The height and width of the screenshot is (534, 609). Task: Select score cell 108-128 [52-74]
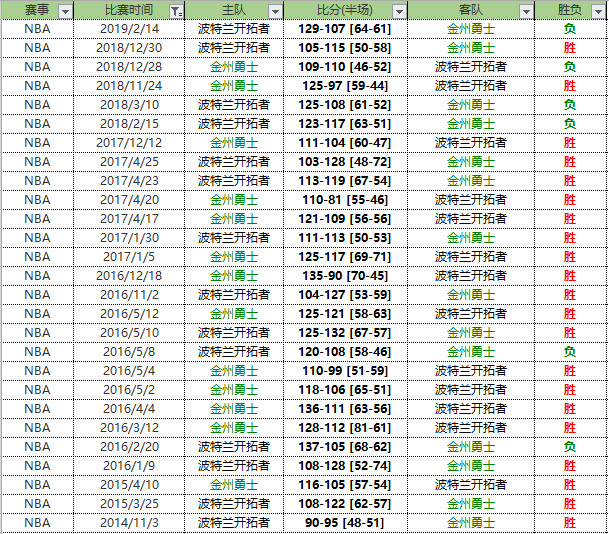[x=345, y=466]
